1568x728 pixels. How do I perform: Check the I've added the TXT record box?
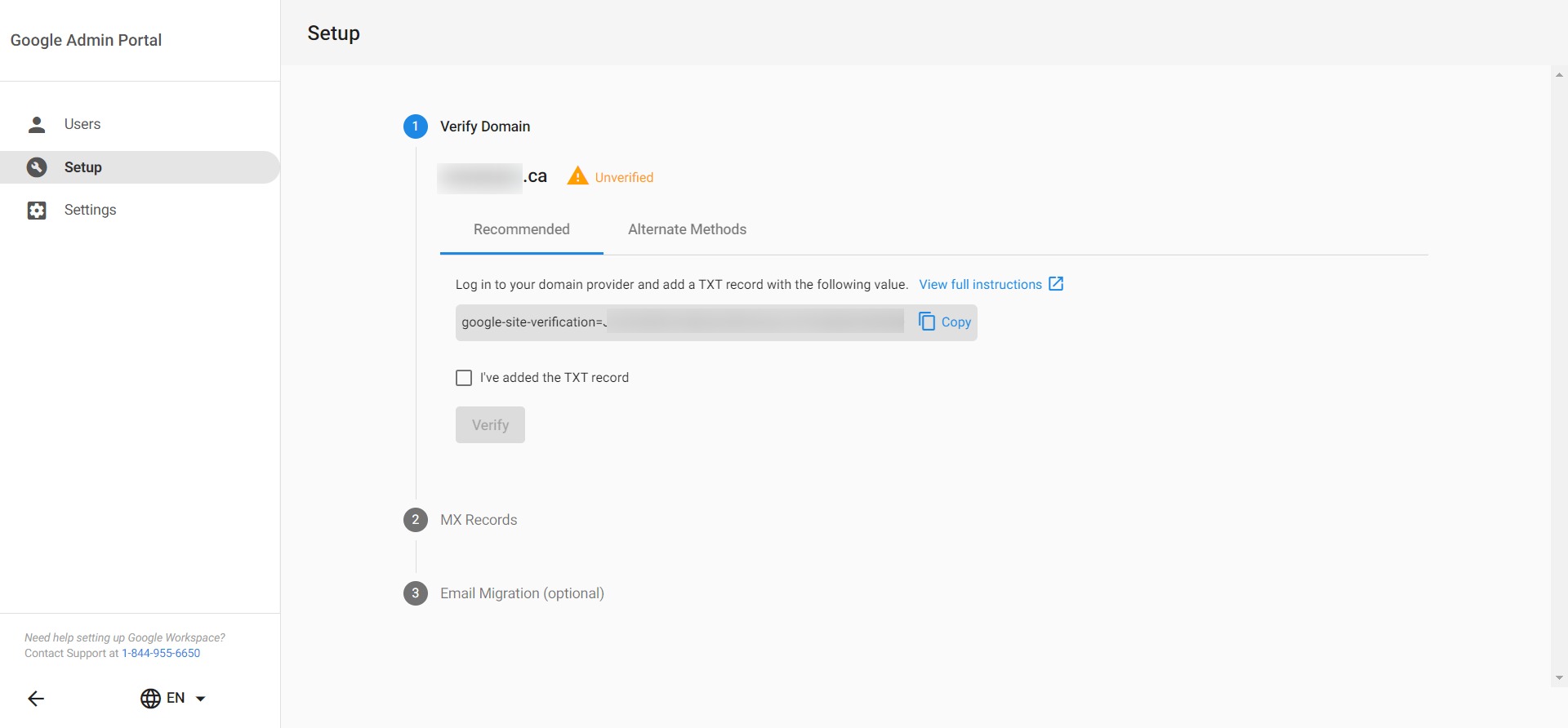[464, 378]
